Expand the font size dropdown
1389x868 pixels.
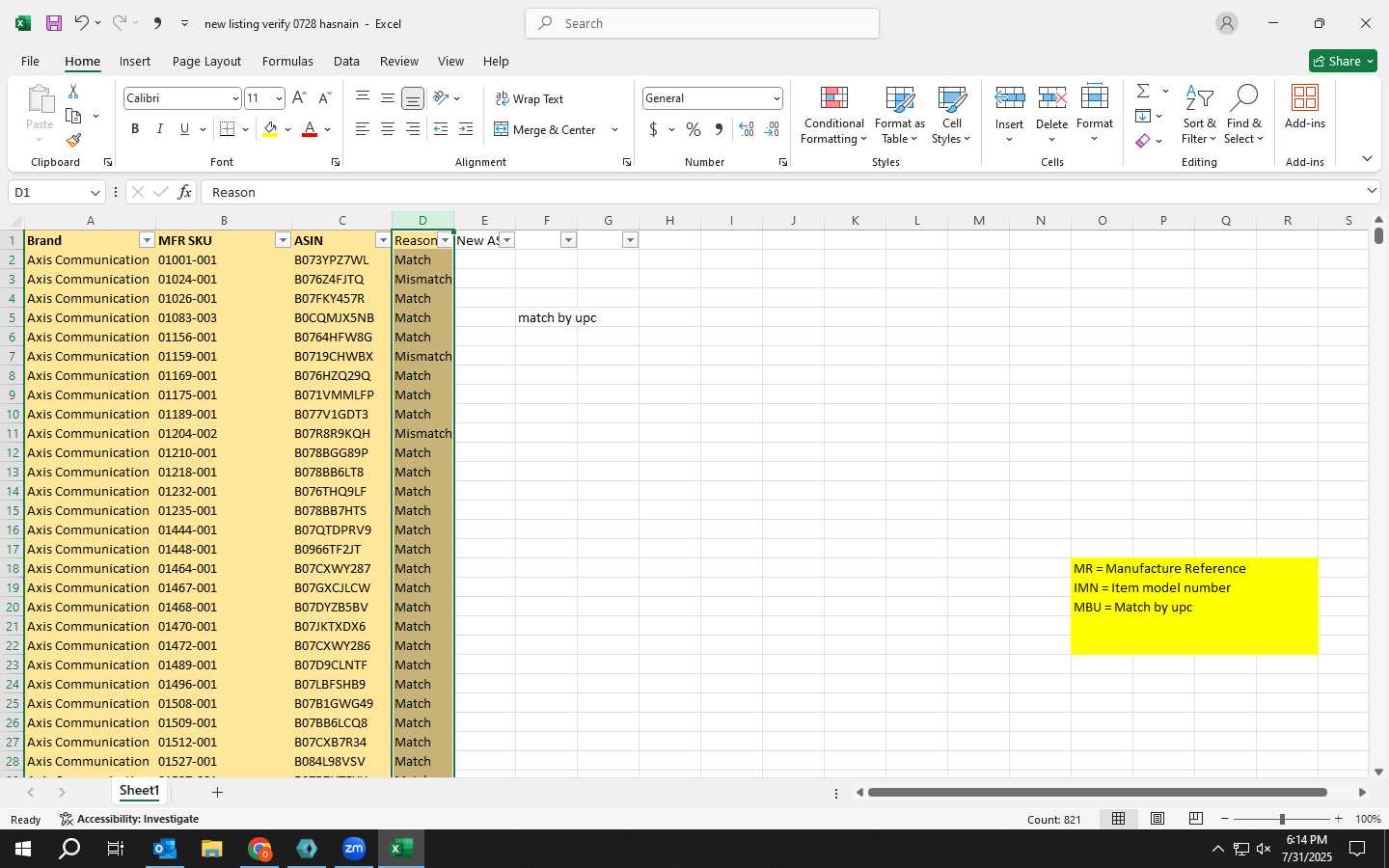[x=279, y=98]
